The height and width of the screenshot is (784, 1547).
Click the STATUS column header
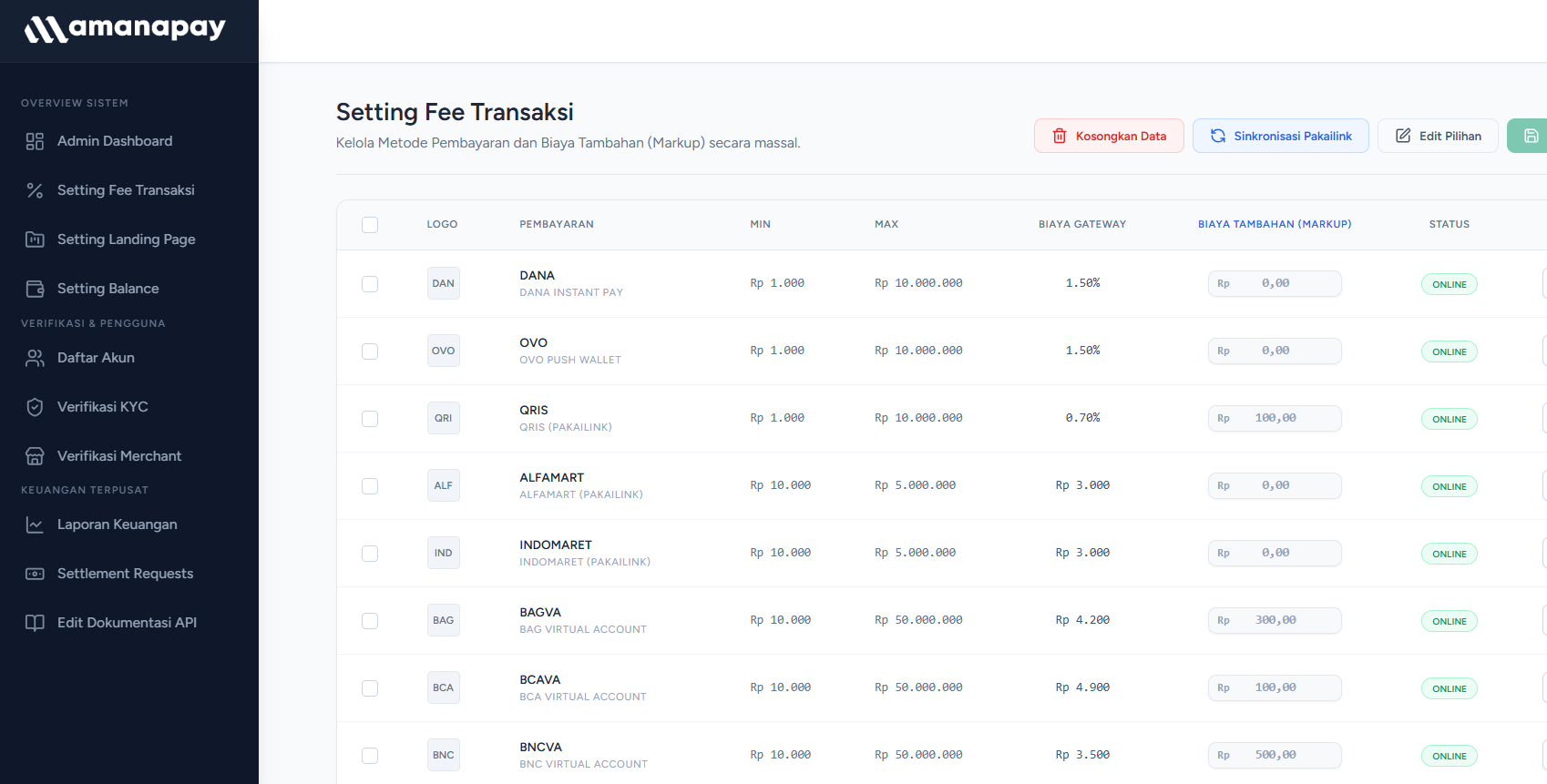coord(1449,224)
